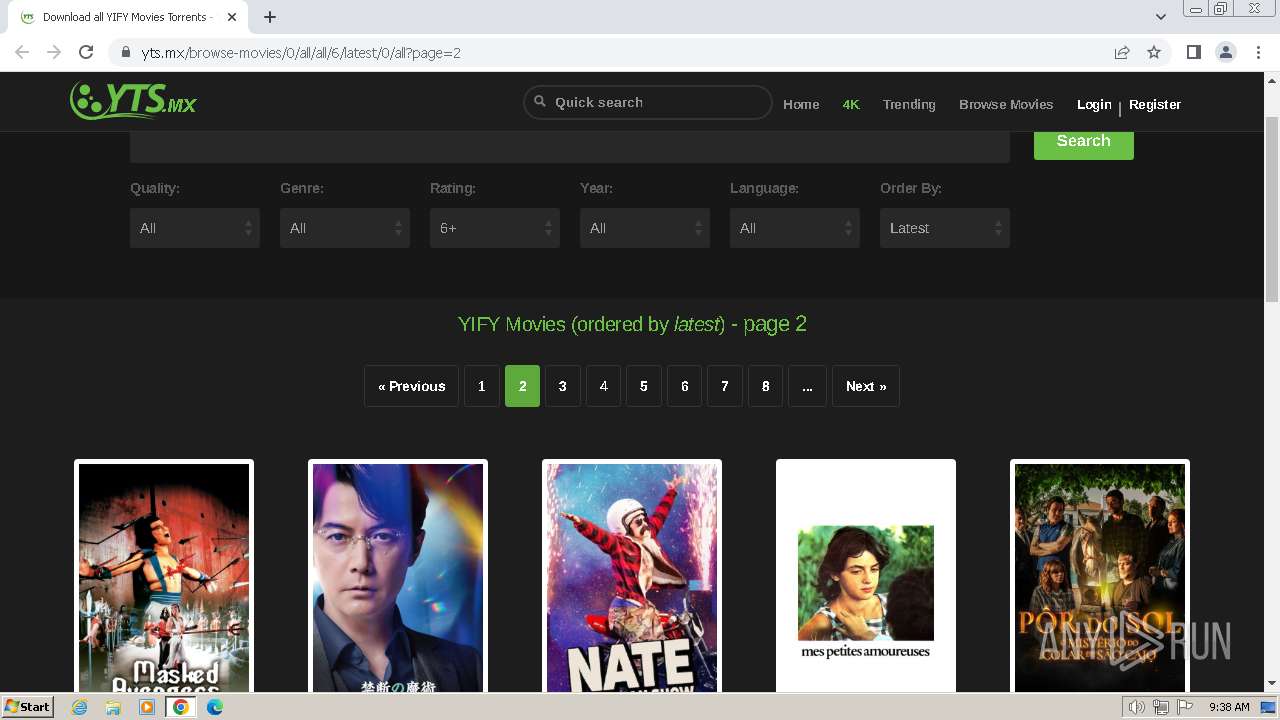The width and height of the screenshot is (1280, 720).
Task: Click the YTS.MX logo
Action: [x=133, y=101]
